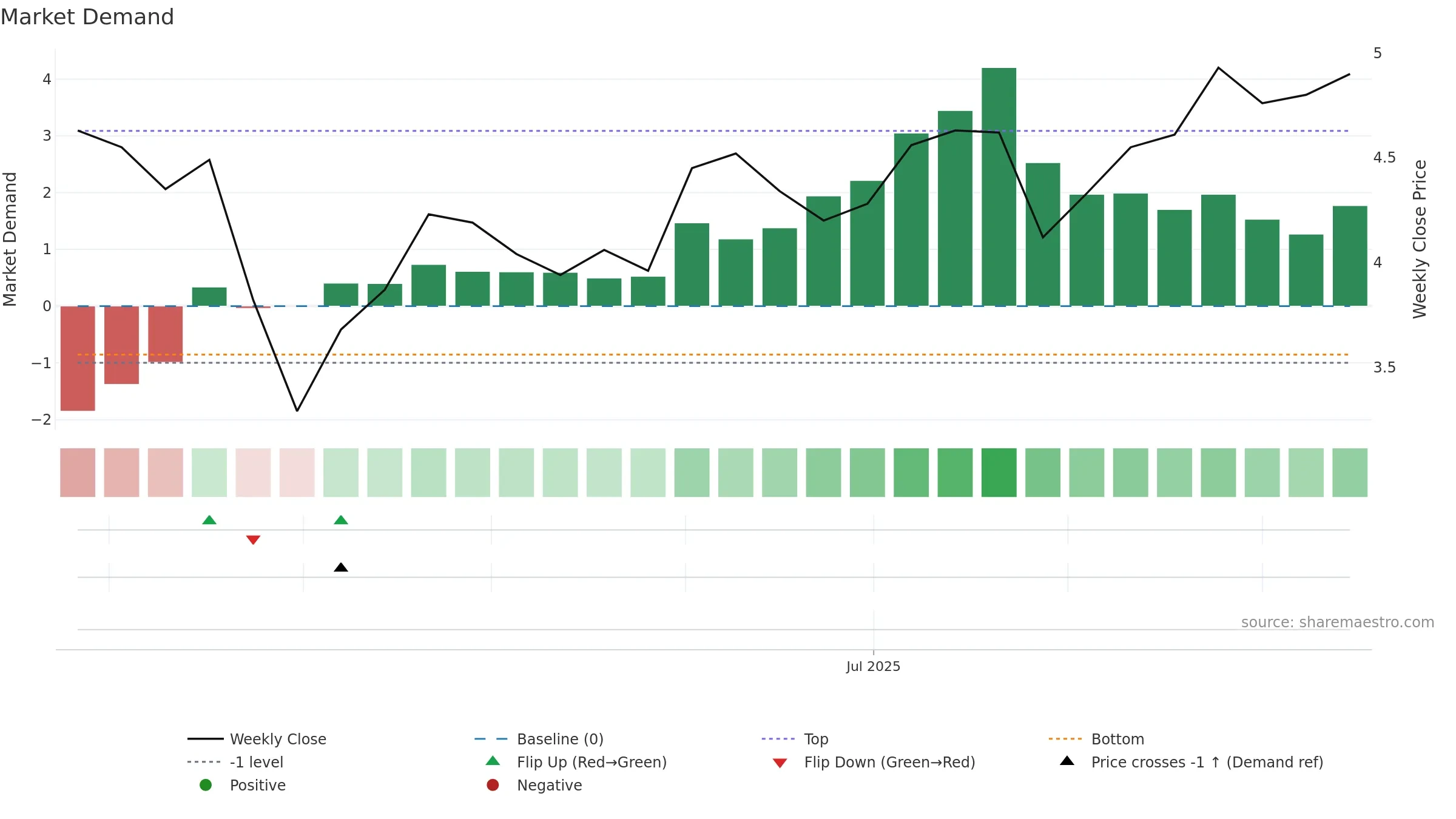Click the vertical Market Demand axis title

tap(10, 239)
